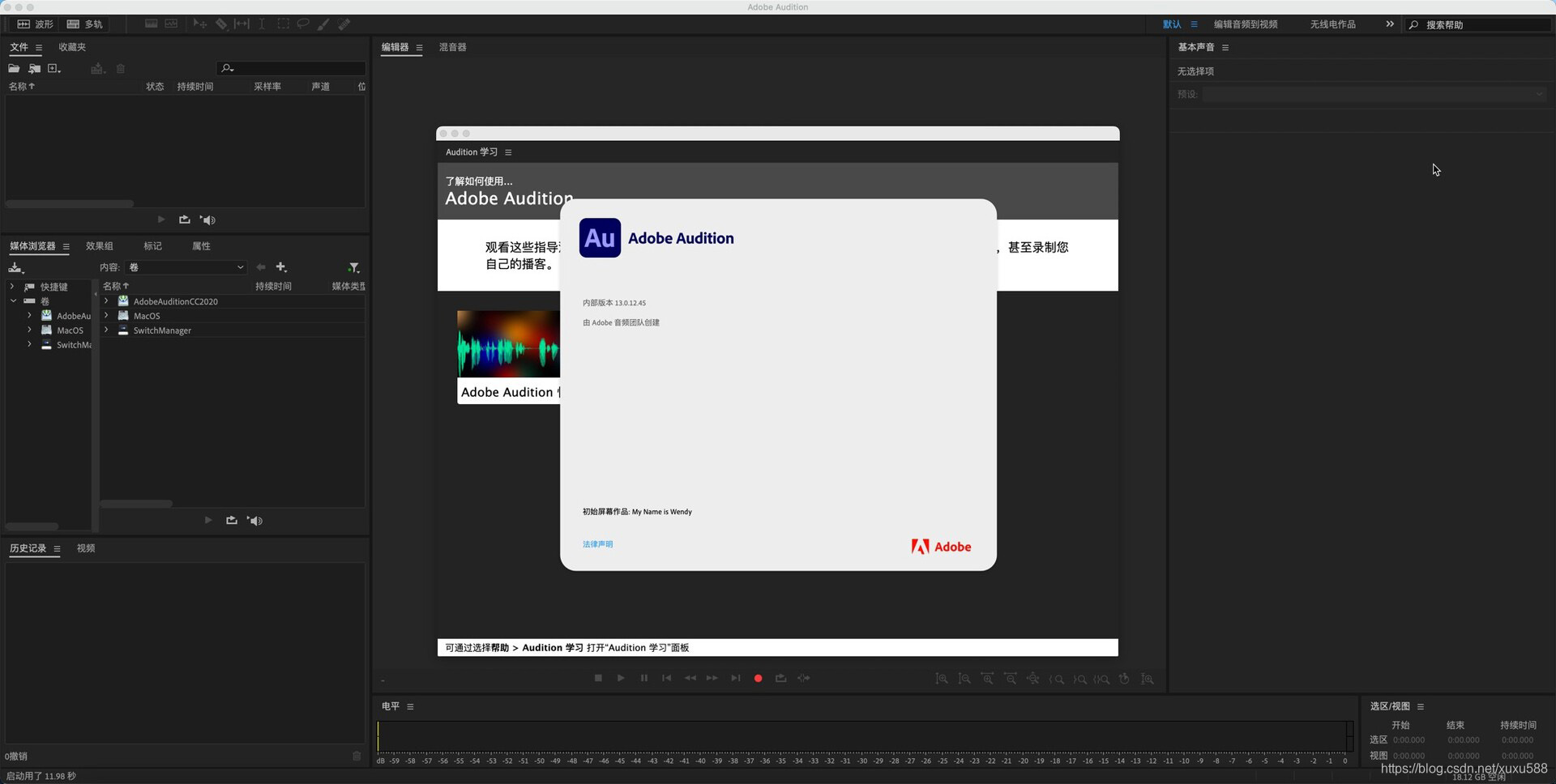
Task: Click the Rewind transport button
Action: coord(690,679)
